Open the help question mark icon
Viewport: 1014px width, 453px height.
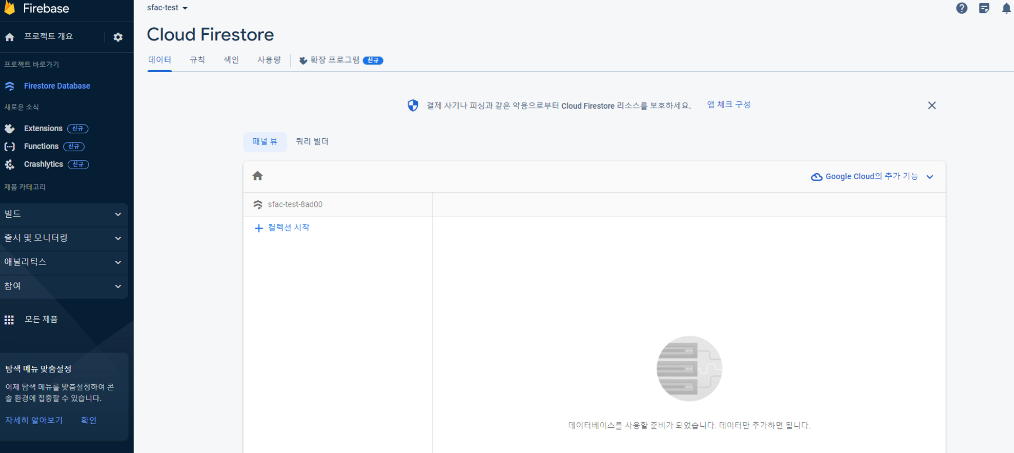click(x=962, y=8)
